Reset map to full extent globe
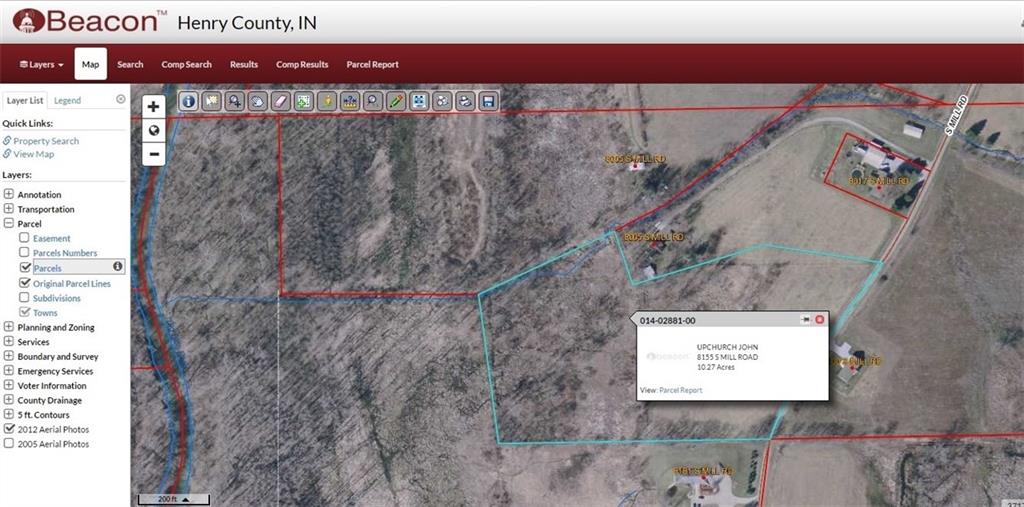 [153, 131]
